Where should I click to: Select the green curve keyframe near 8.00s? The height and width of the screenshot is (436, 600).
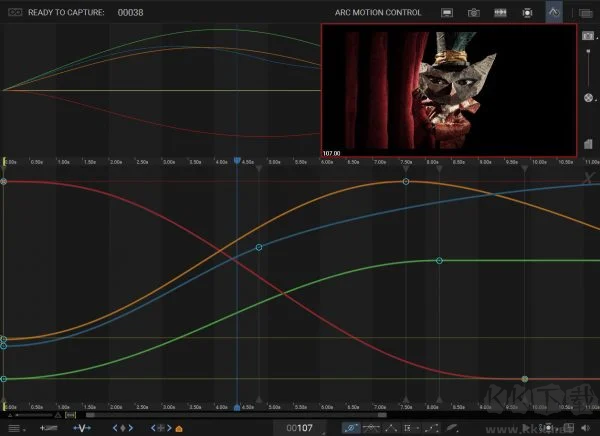(439, 261)
